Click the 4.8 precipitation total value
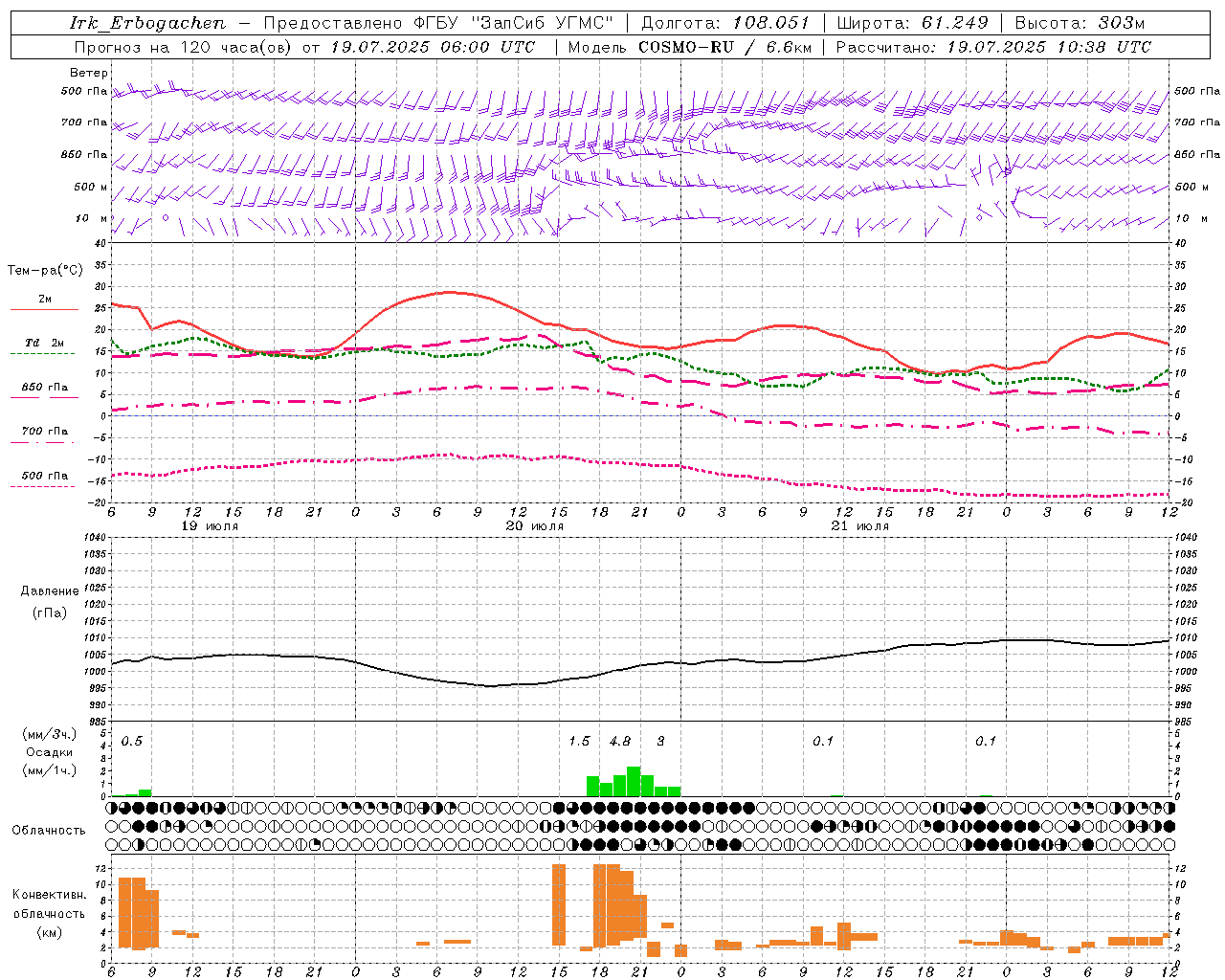This screenshot has width=1225, height=980. 620,742
